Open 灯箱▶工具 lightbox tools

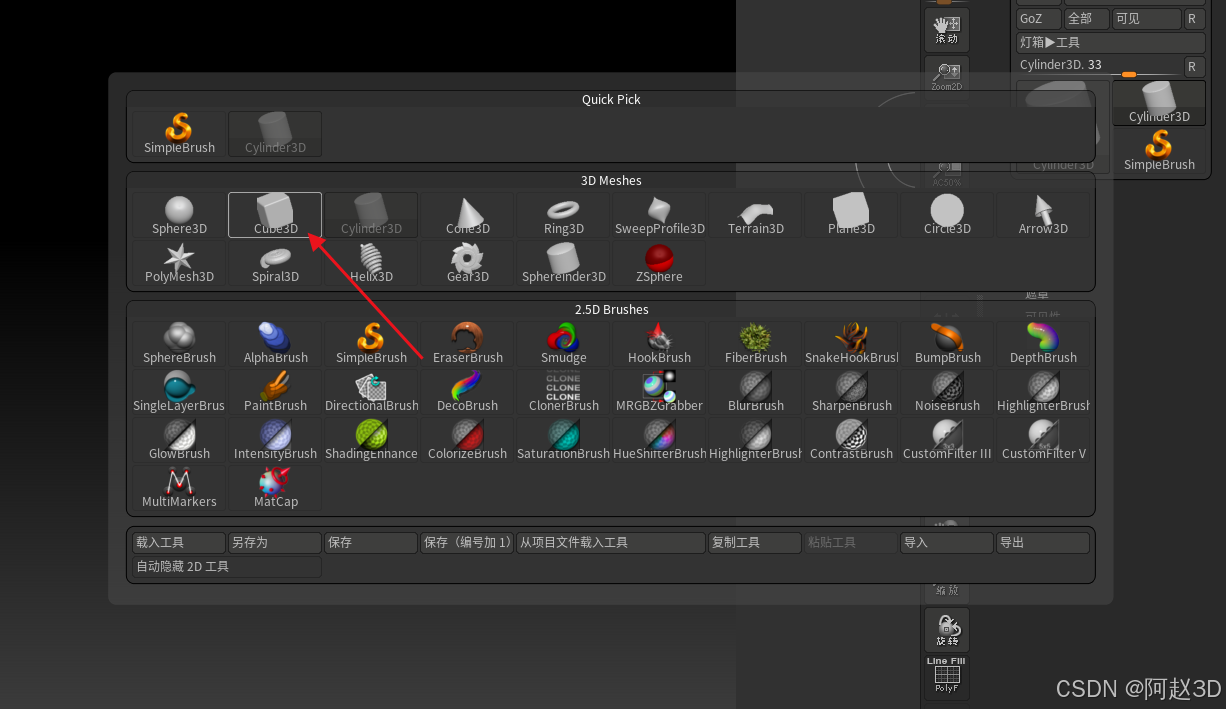coord(1111,43)
